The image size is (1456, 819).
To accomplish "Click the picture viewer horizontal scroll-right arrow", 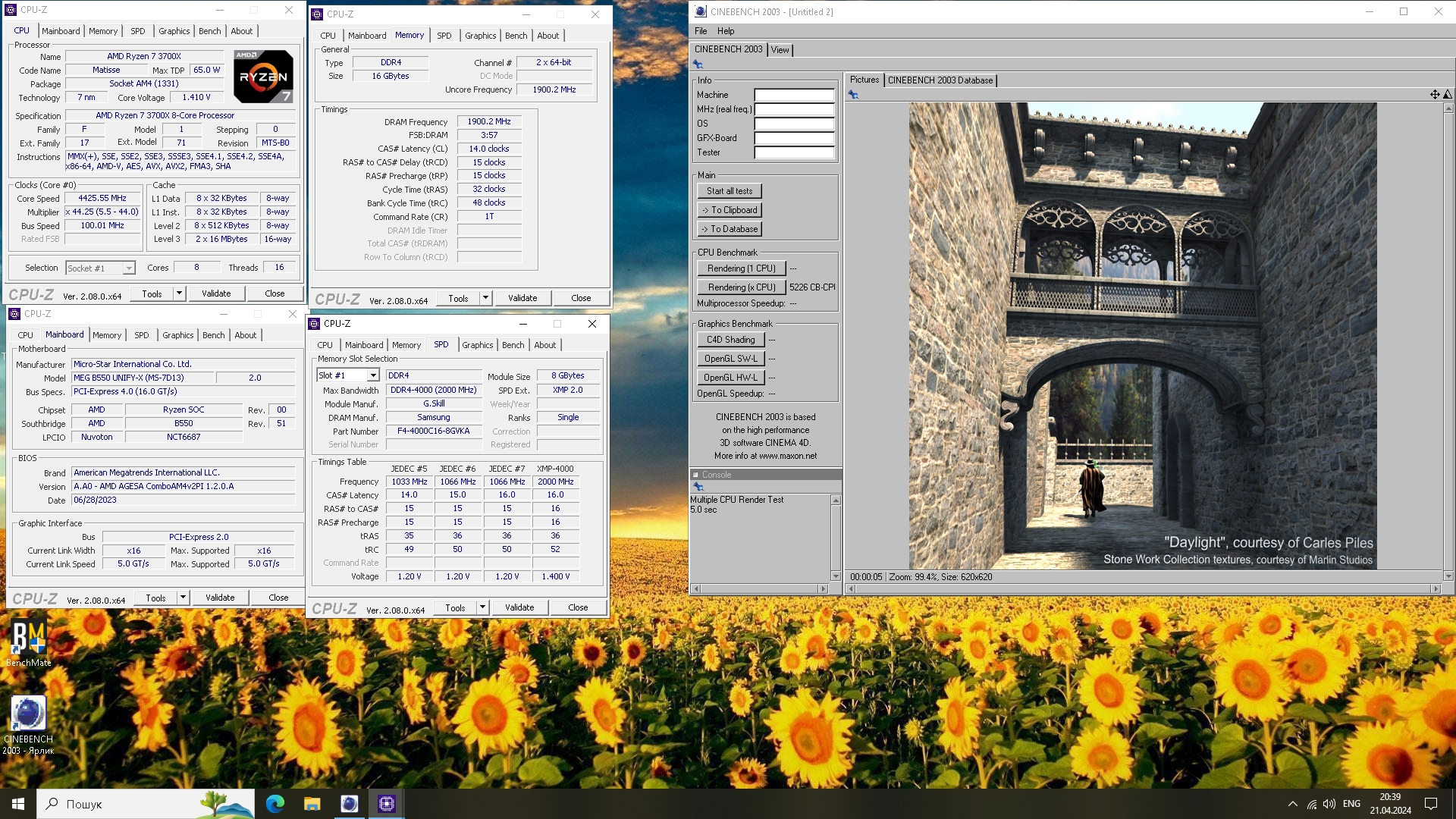I will 1436,588.
